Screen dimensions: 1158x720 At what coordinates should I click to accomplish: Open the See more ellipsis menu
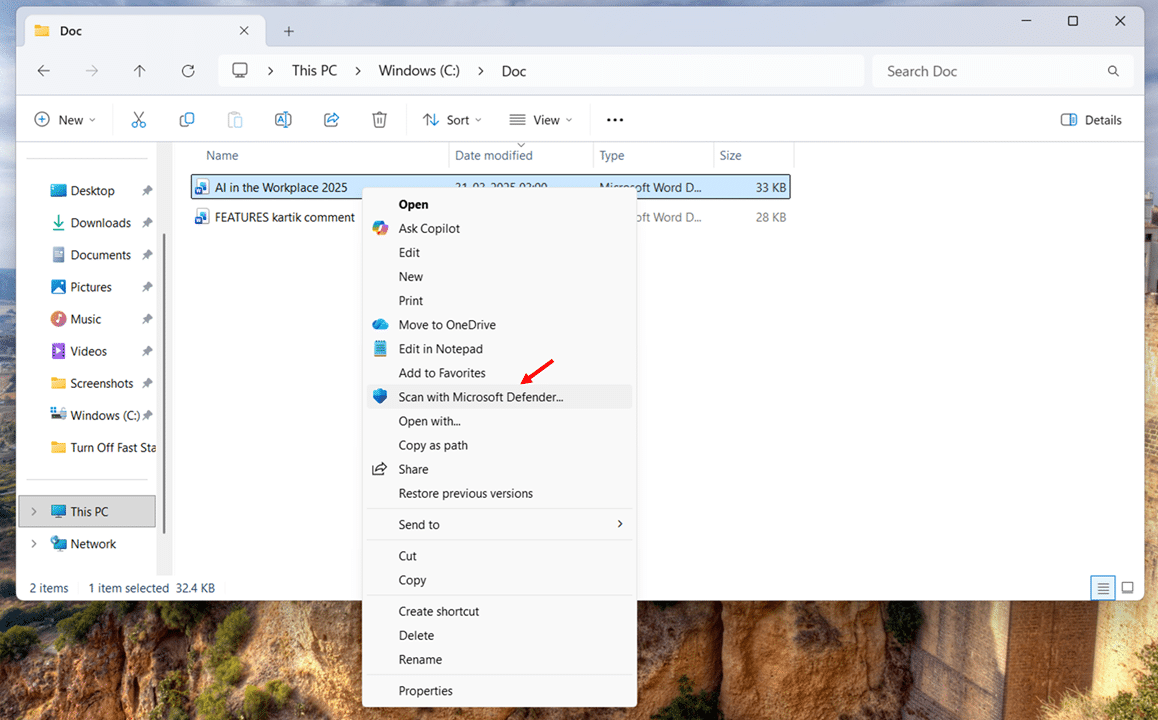click(615, 120)
